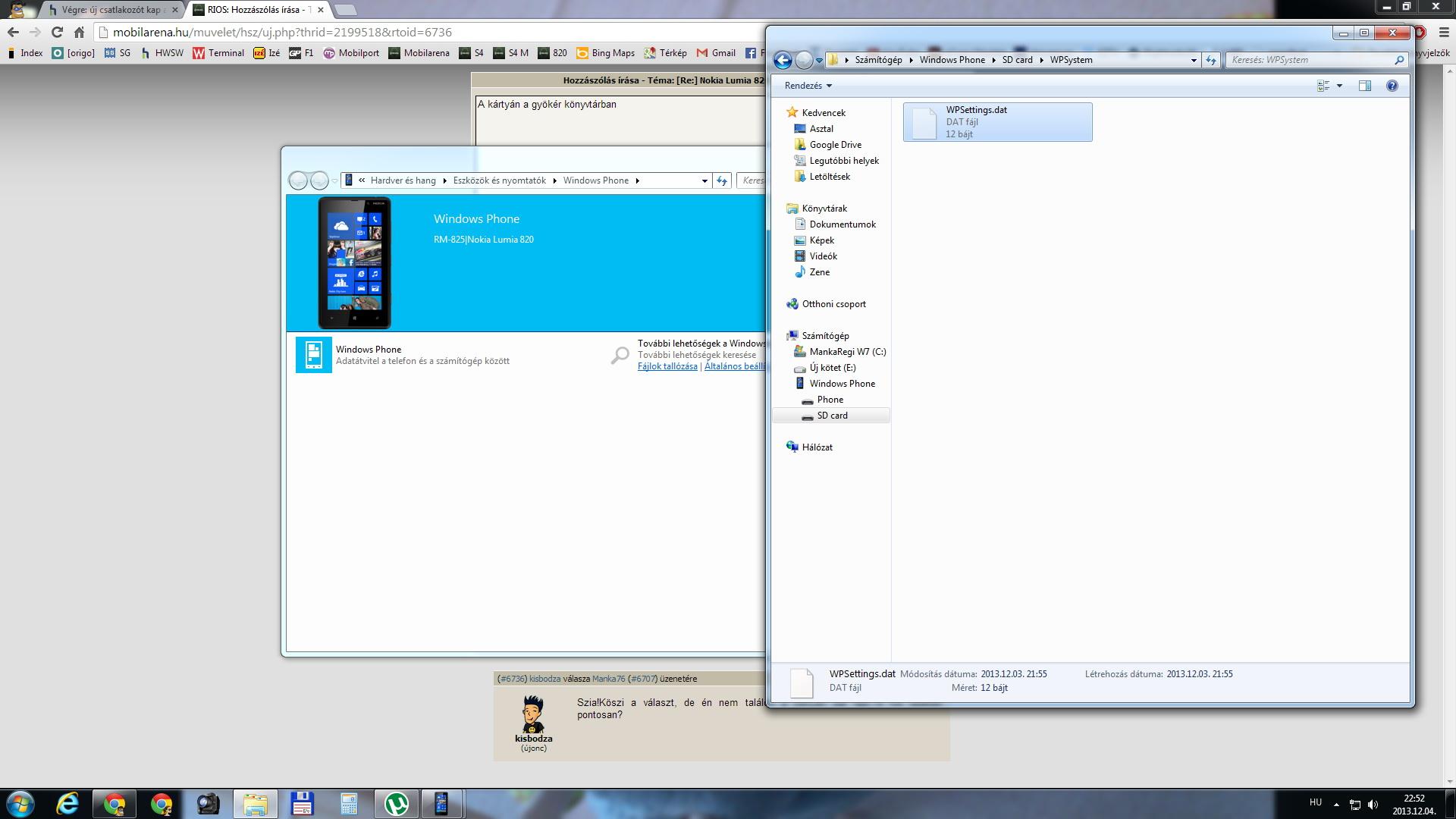Switch to 'Végre: új csatlakozót kap' tab

click(112, 10)
